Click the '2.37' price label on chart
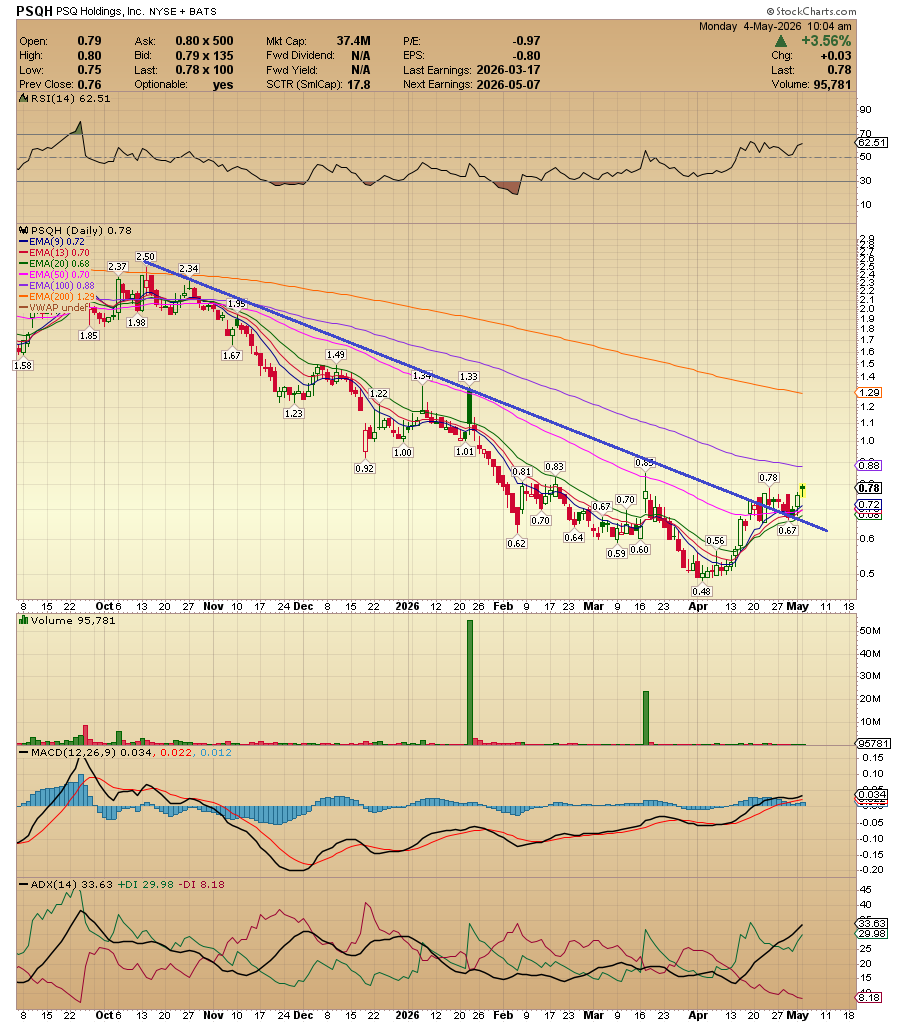 click(x=117, y=266)
